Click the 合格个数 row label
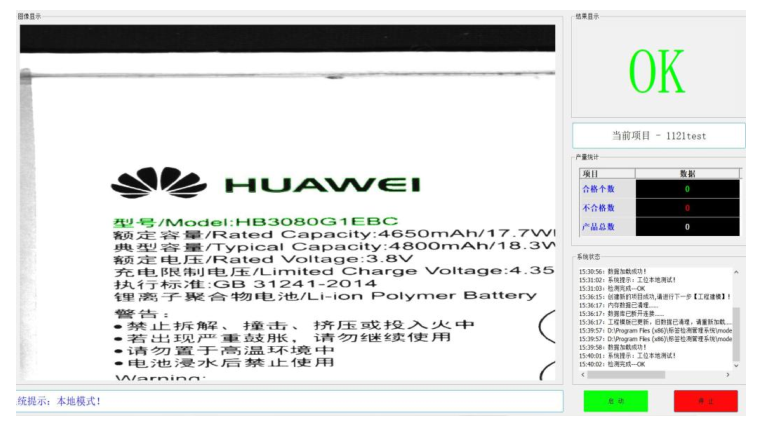 coord(598,189)
